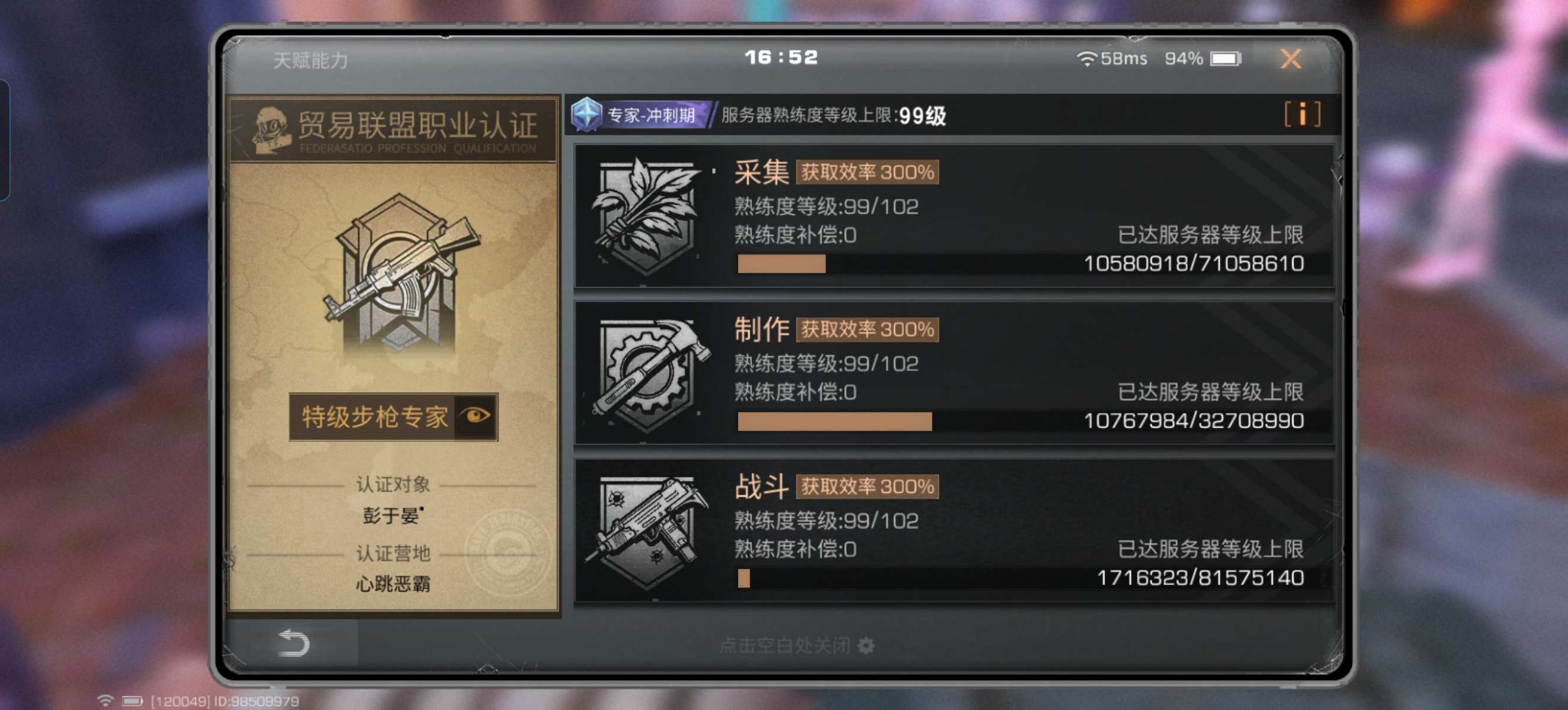Click the 专家-冲刺期 diamond badge icon
Screen dimensions: 1568x710
(x=586, y=114)
